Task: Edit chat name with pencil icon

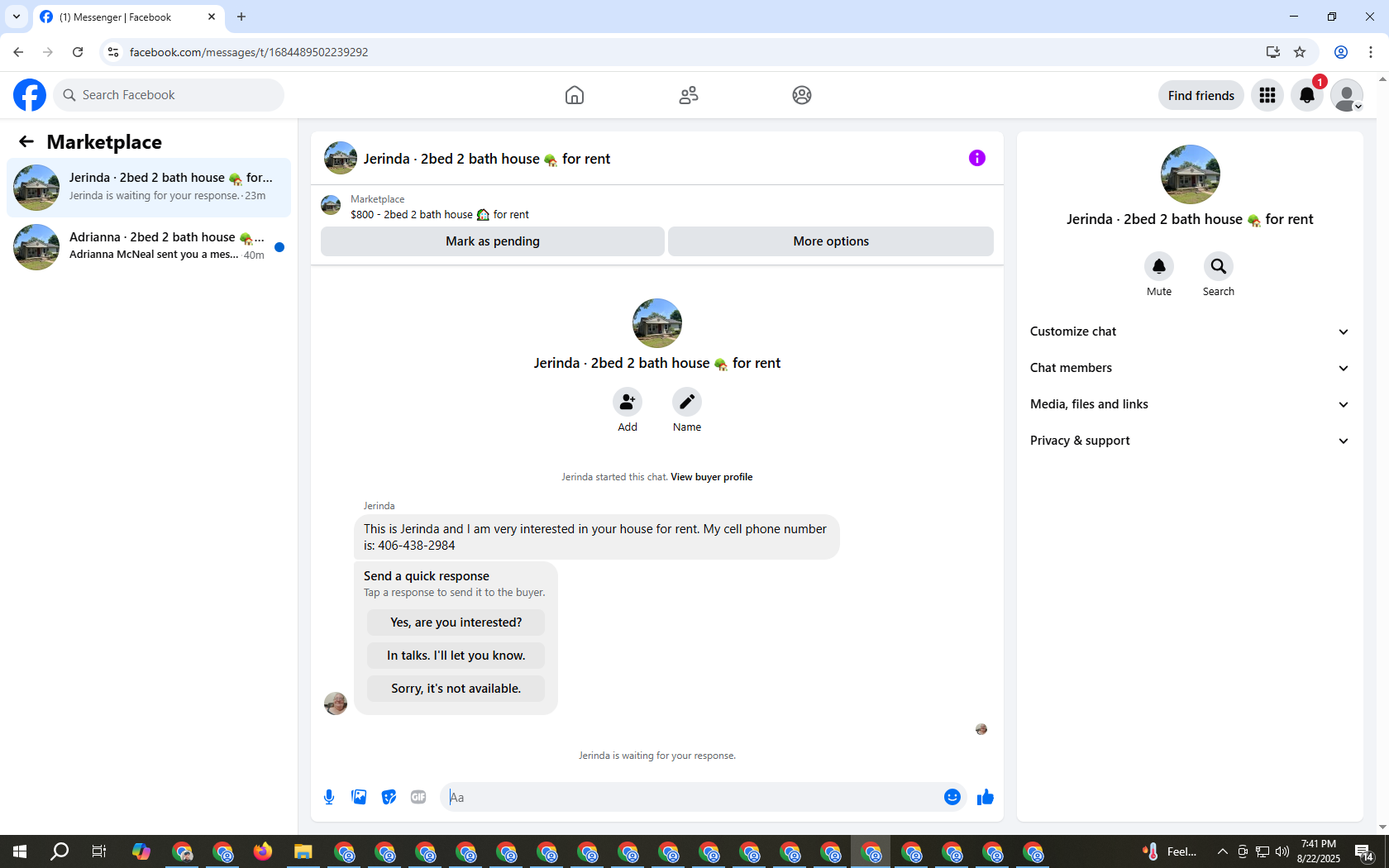Action: (687, 402)
